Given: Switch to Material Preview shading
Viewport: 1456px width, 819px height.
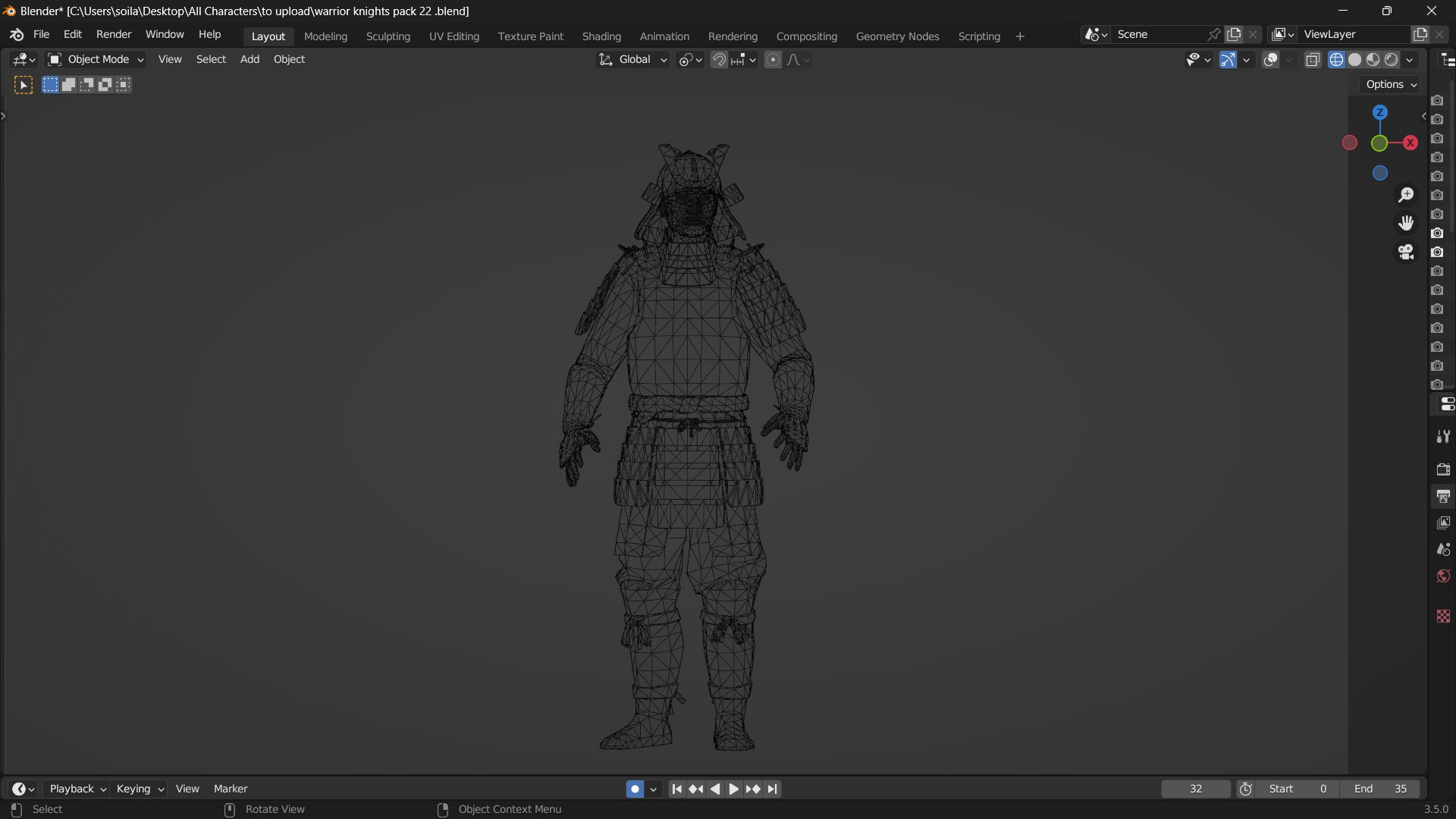Looking at the screenshot, I should point(1373,59).
